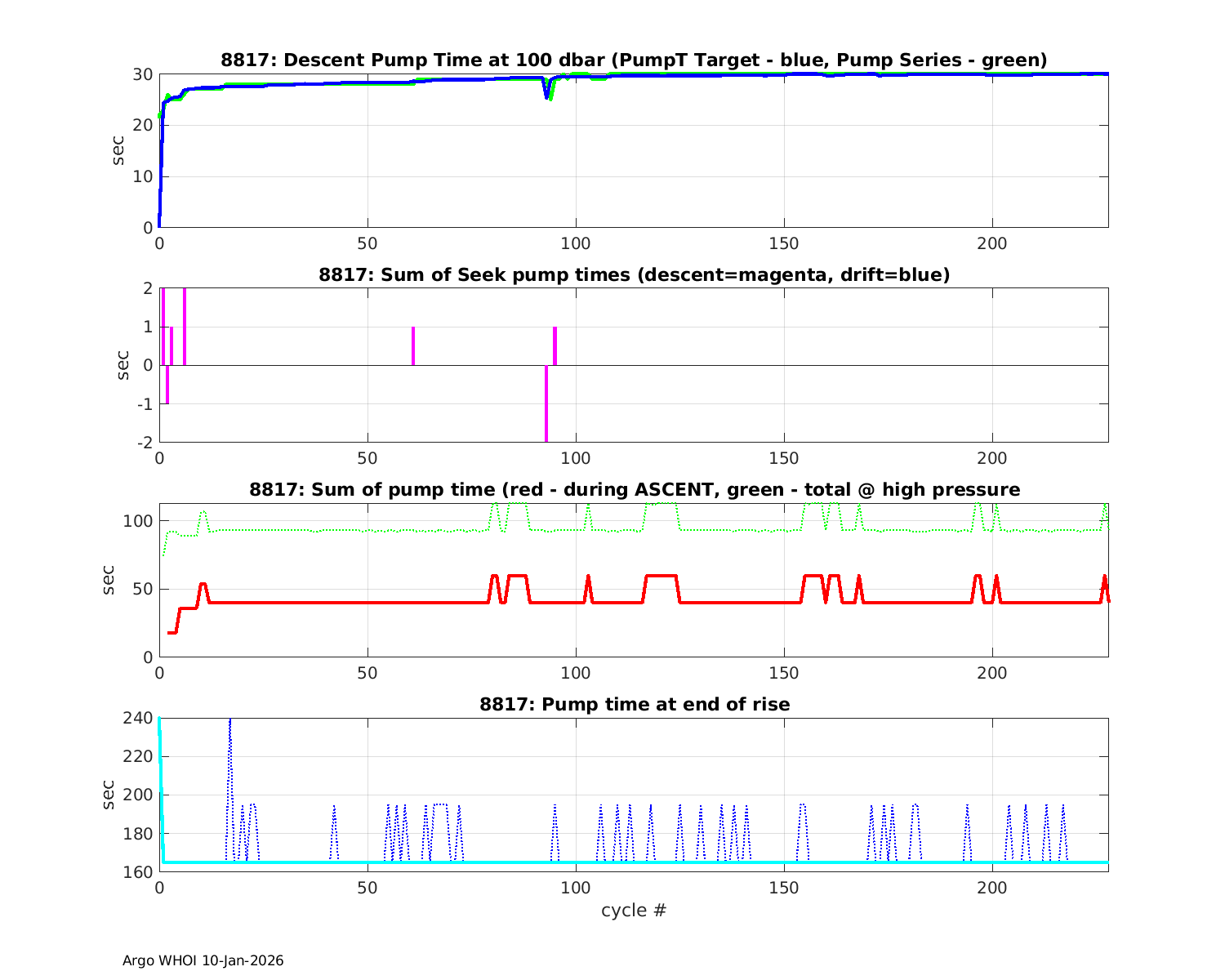Click the cyan baseline at cycle 100 in bottom plot

[576, 862]
